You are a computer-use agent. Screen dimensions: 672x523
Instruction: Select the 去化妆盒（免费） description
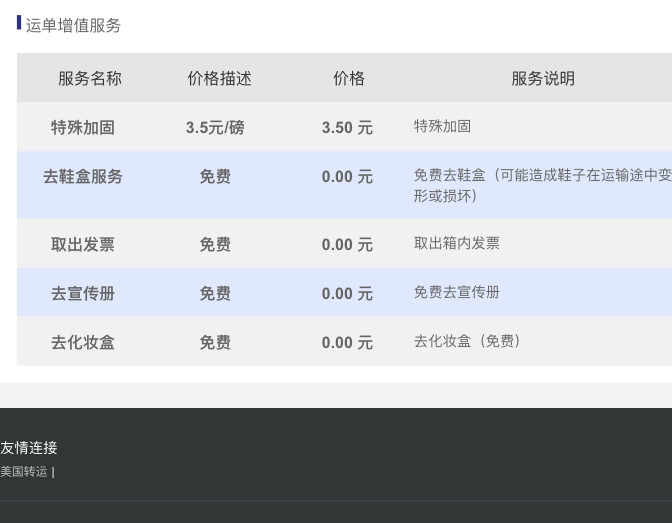[x=467, y=341]
